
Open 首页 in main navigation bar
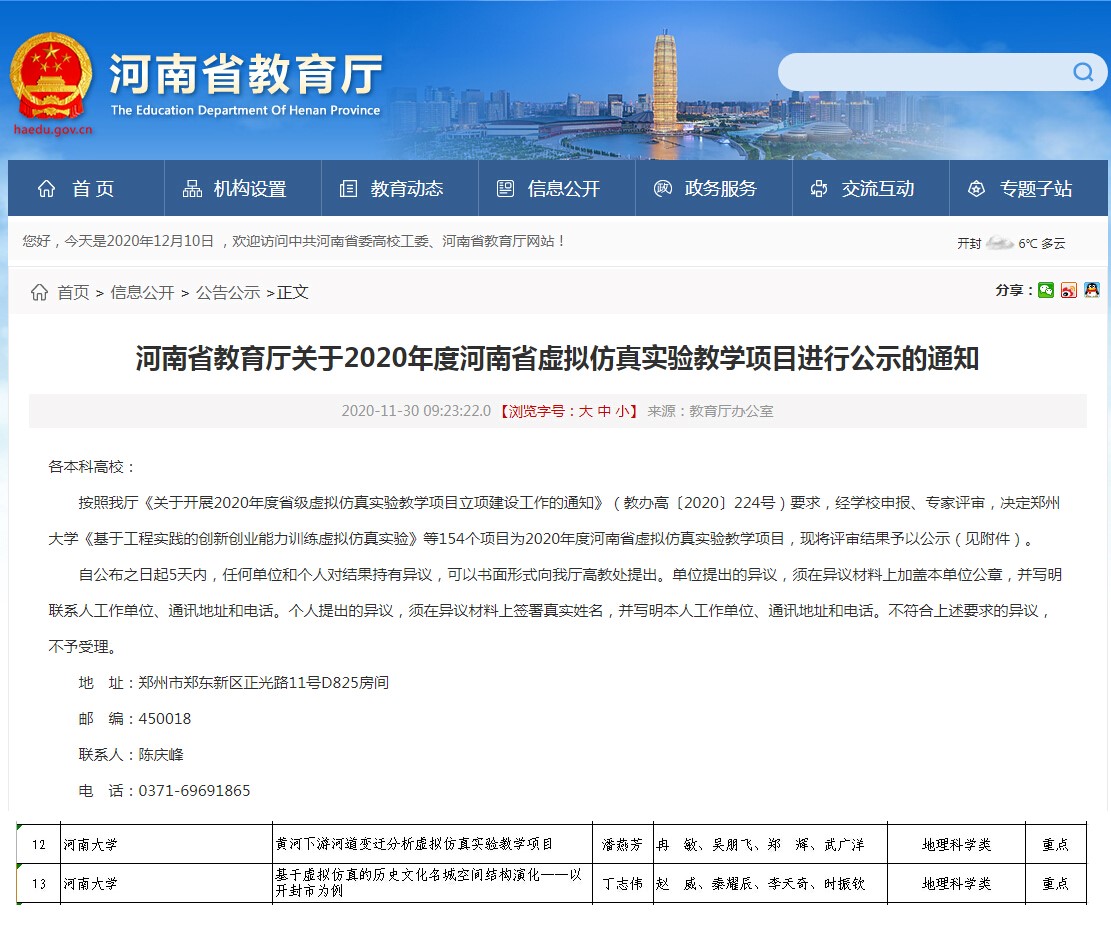coord(77,189)
